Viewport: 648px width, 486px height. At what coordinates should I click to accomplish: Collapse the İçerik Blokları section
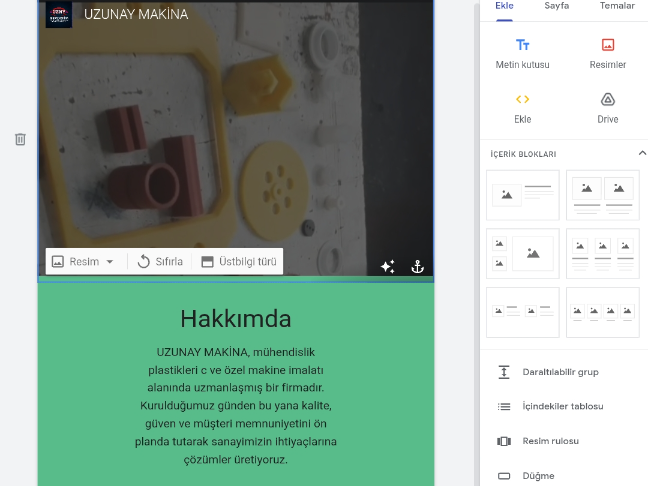(x=642, y=153)
